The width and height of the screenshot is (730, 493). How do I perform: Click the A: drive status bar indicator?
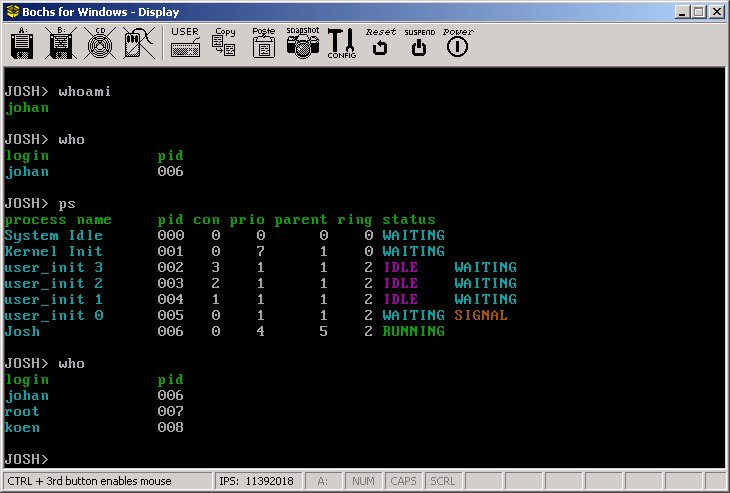[323, 481]
